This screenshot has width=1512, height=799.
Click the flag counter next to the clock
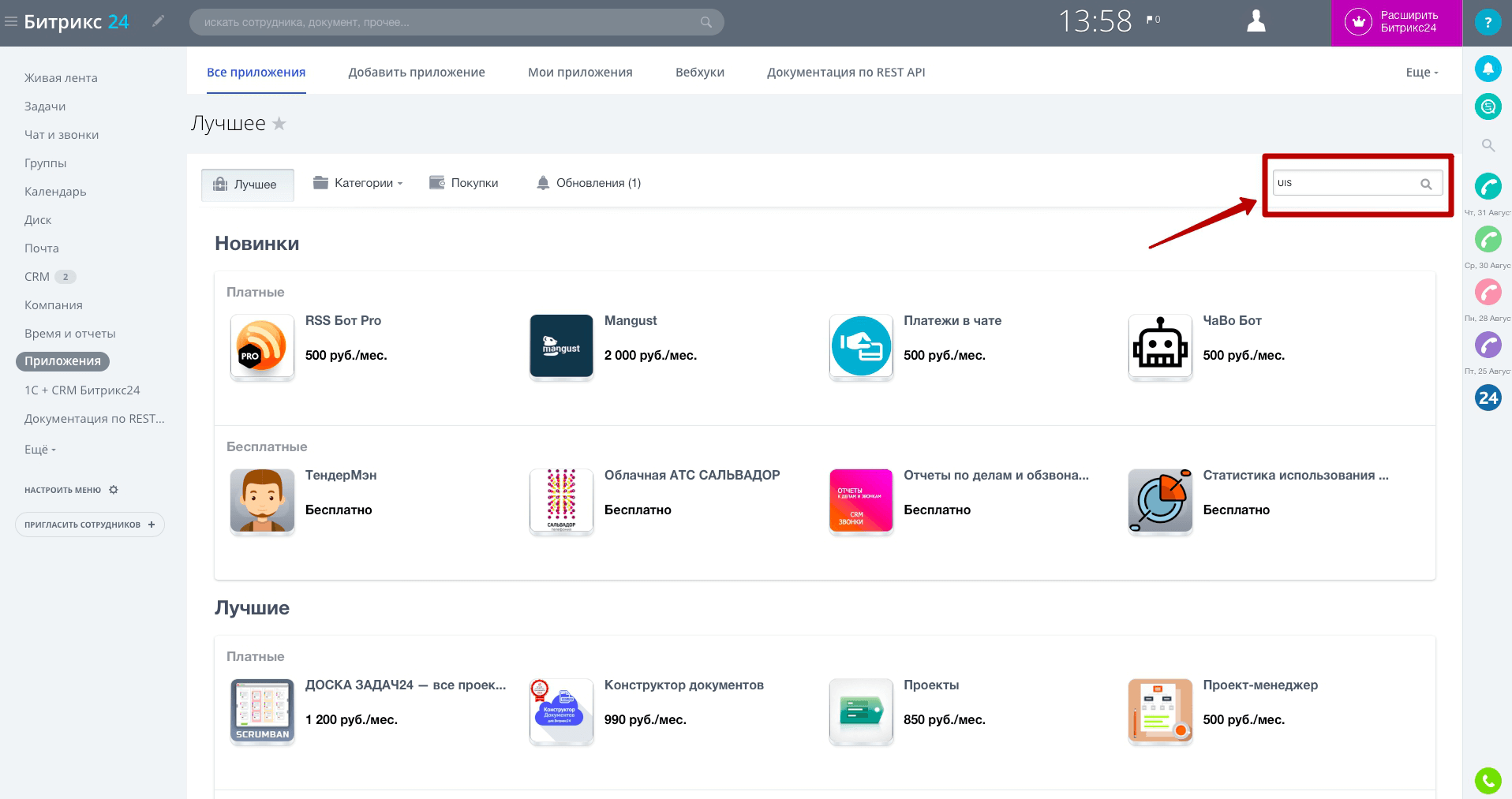click(x=1153, y=19)
